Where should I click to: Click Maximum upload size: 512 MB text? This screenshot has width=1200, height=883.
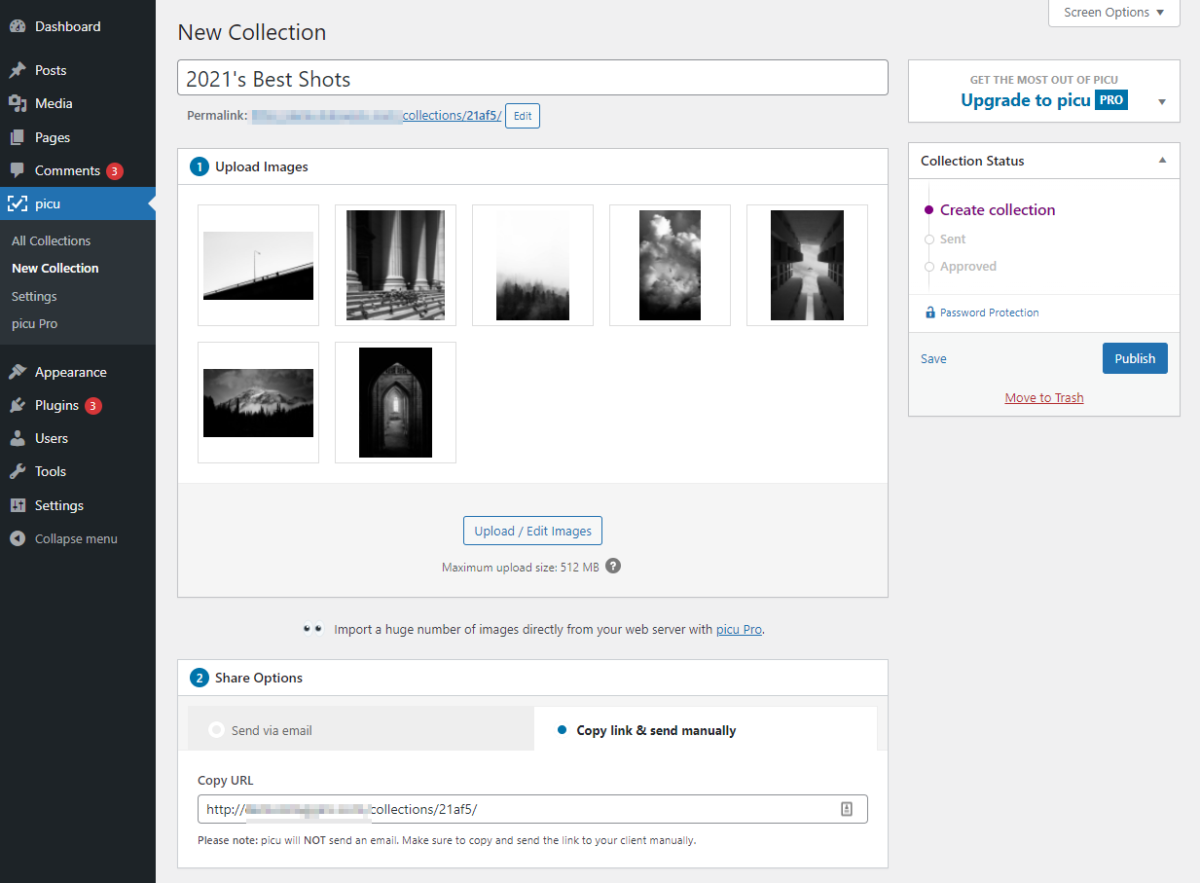coord(521,567)
